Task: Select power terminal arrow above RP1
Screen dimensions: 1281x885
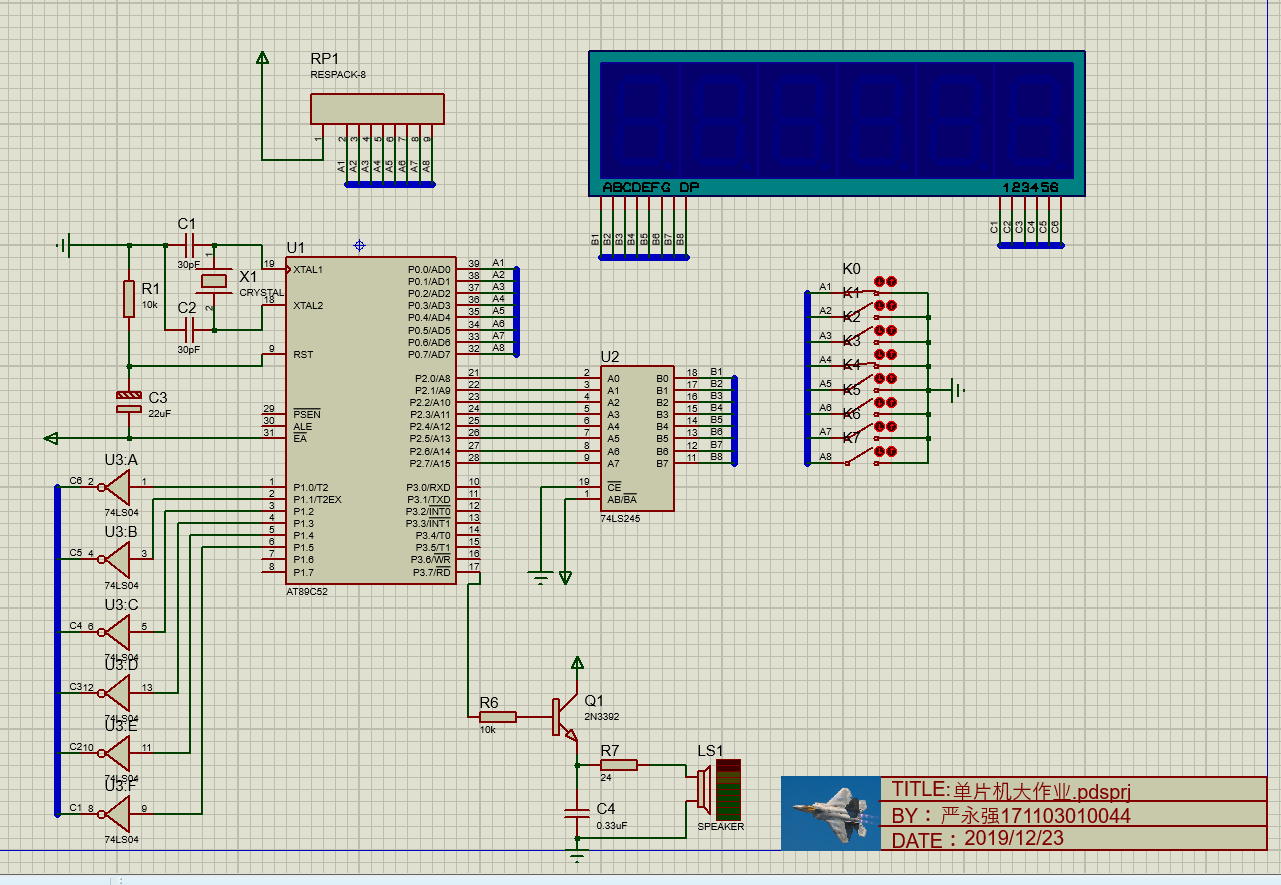Action: point(262,58)
